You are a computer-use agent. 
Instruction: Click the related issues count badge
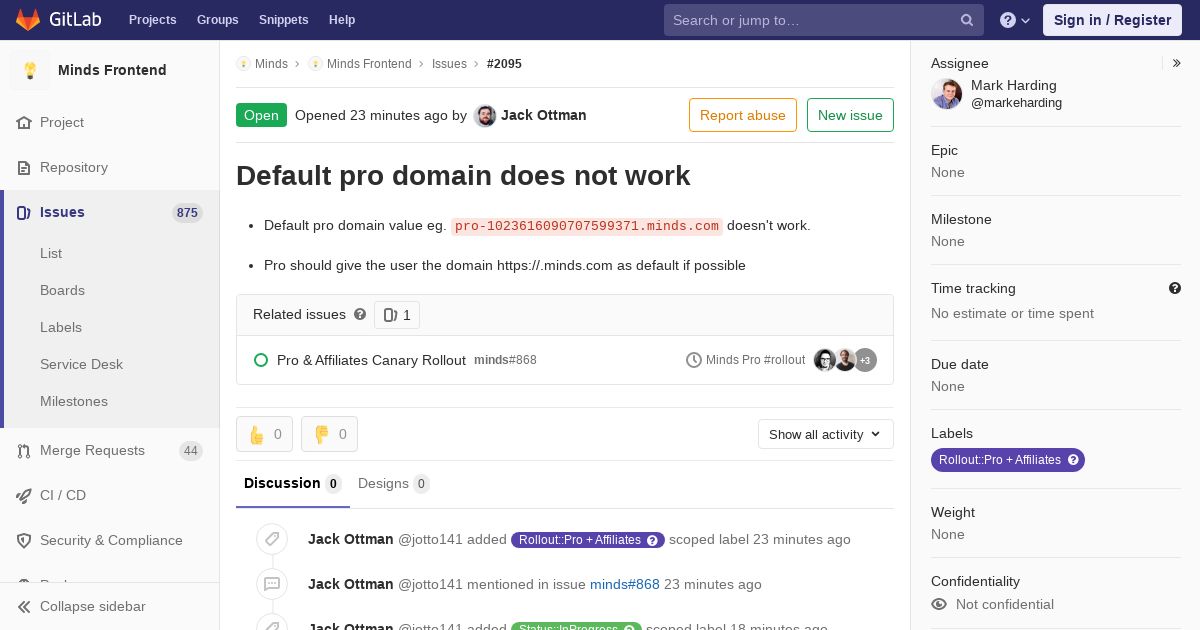tap(397, 315)
